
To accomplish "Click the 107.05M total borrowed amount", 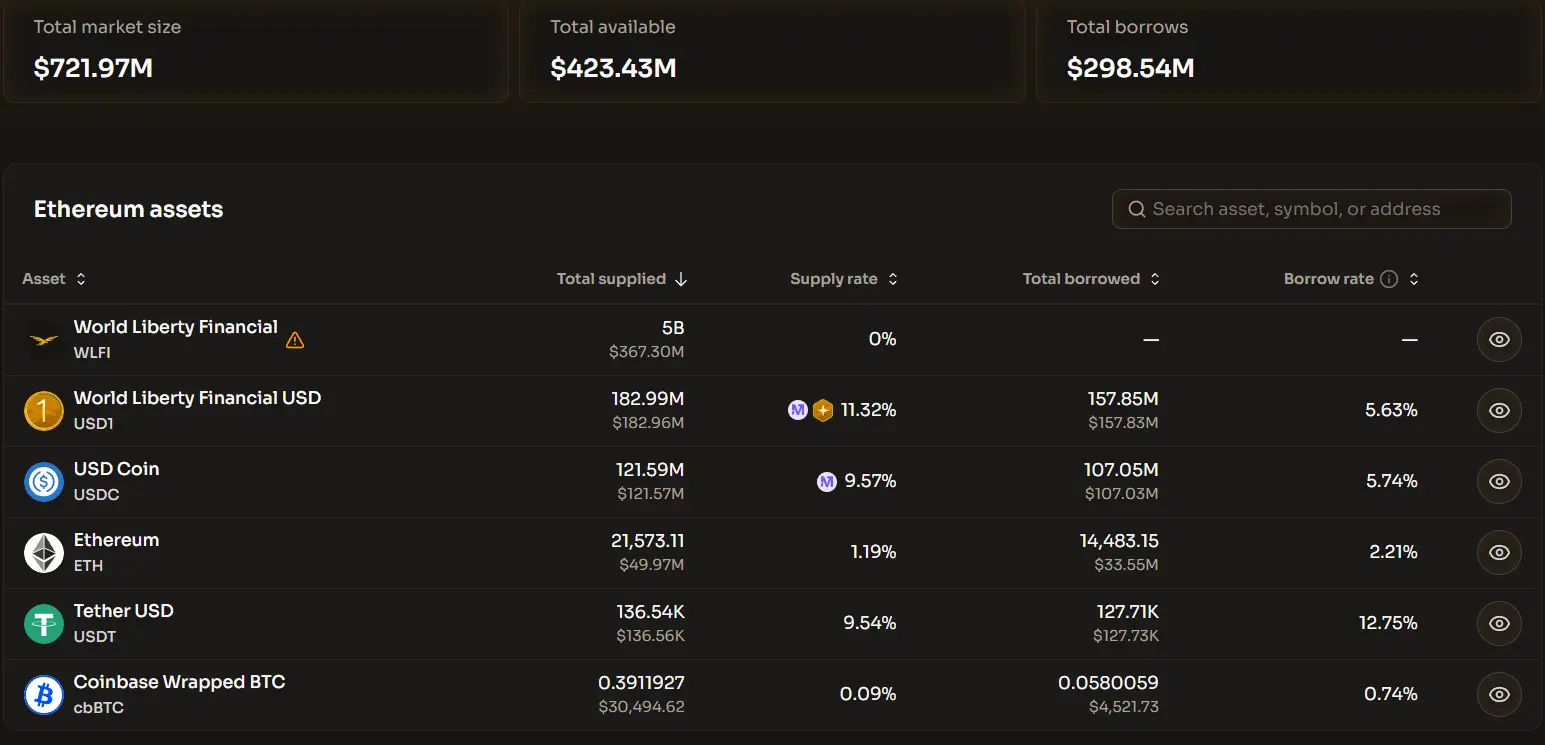I will click(x=1121, y=470).
